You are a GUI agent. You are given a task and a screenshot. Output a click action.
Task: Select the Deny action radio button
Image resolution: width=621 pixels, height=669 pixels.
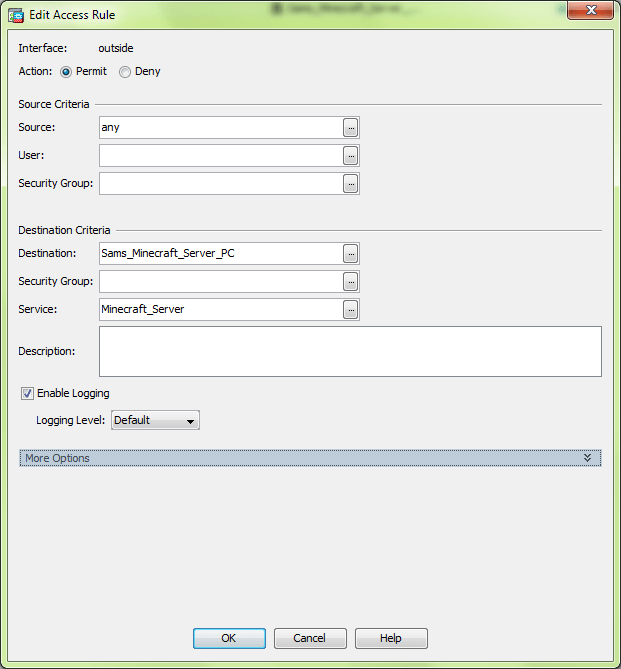[125, 72]
